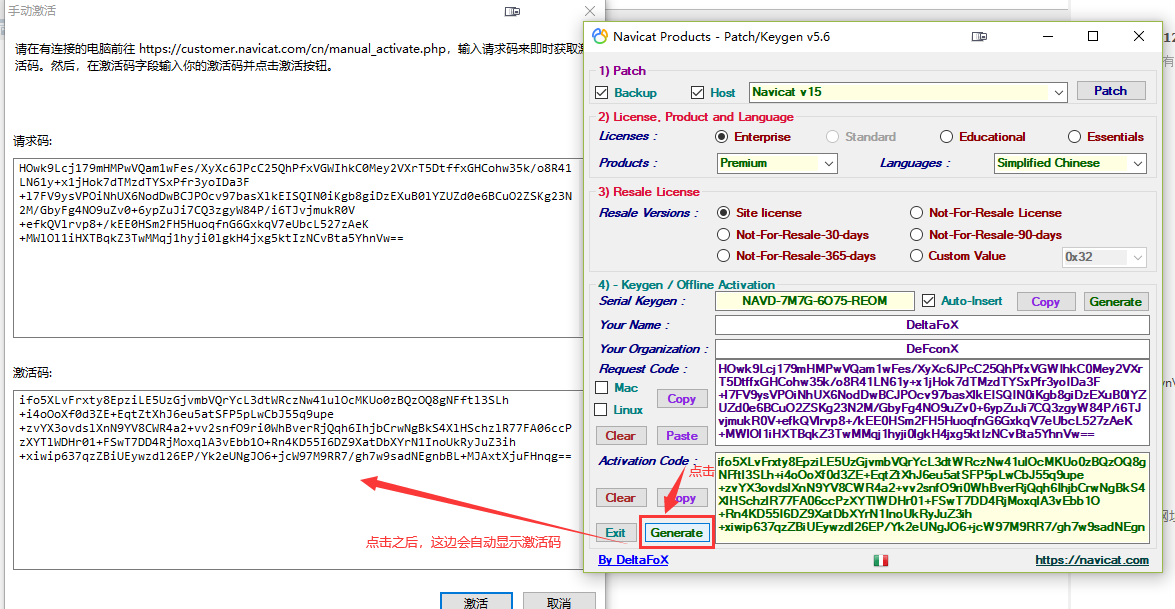Select Not-For-Resale-365-days option
This screenshot has width=1175, height=609.
point(723,255)
